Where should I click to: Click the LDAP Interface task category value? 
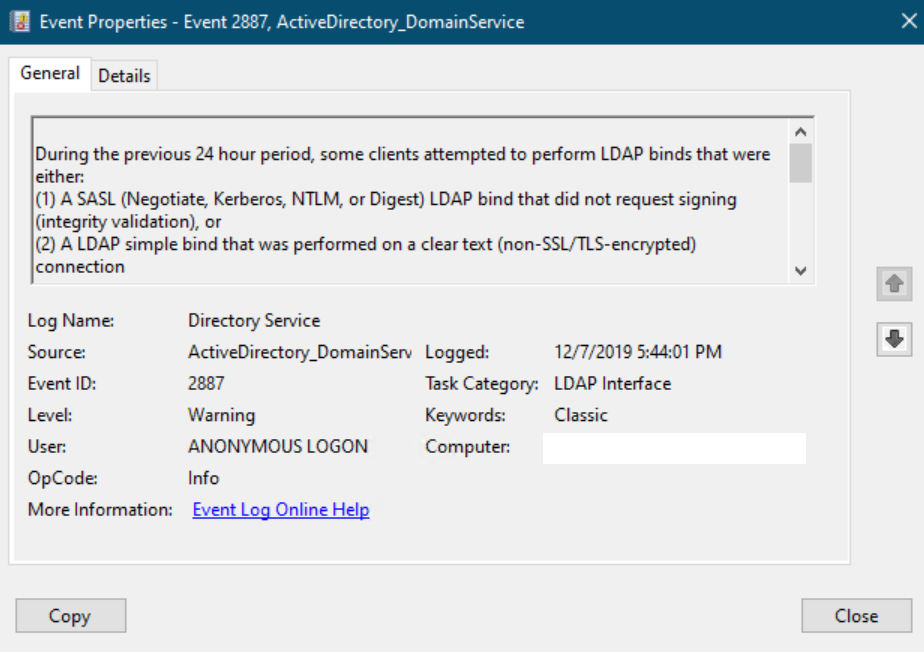click(612, 384)
